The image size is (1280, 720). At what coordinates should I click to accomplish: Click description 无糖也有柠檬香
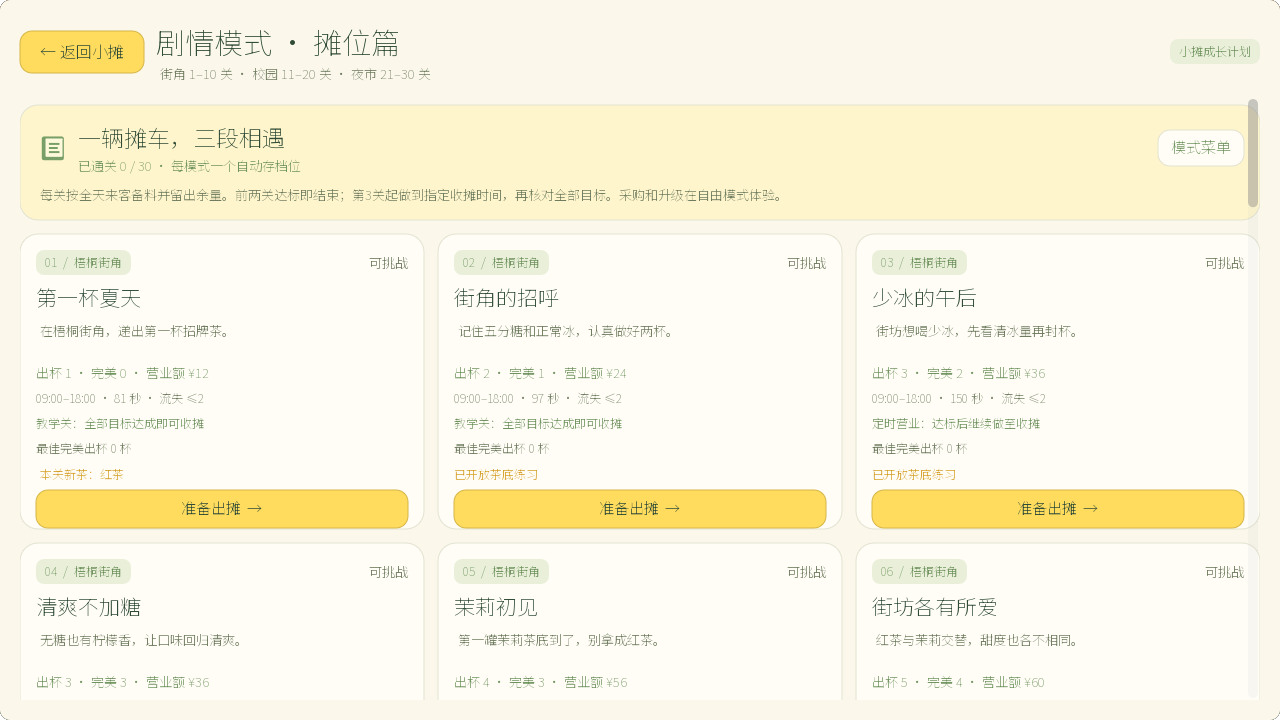point(142,640)
